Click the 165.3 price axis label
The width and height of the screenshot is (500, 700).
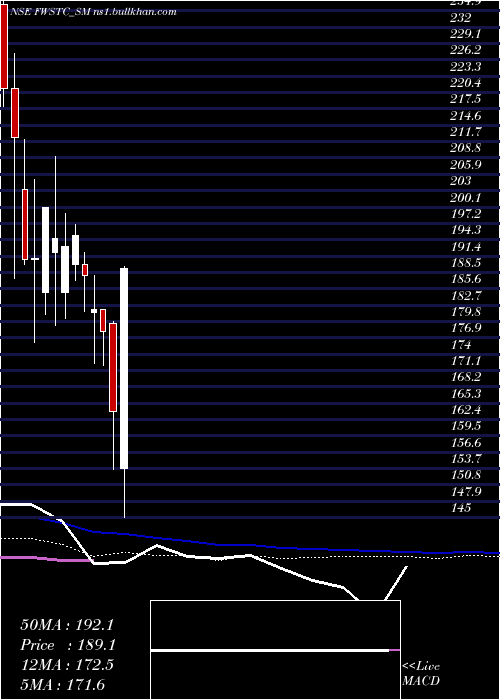466,393
